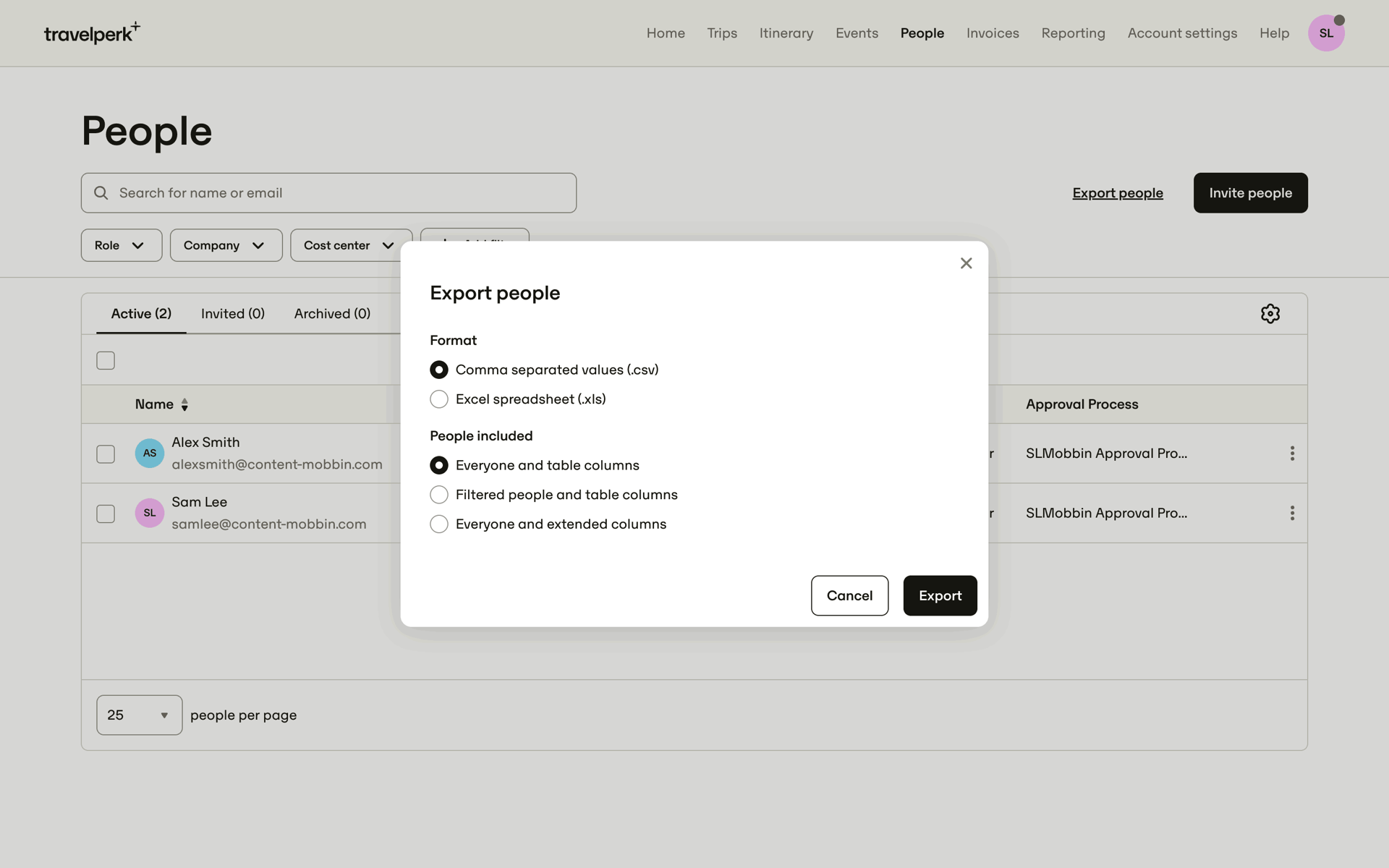This screenshot has width=1389, height=868.
Task: Expand the Role filter dropdown
Action: 122,245
